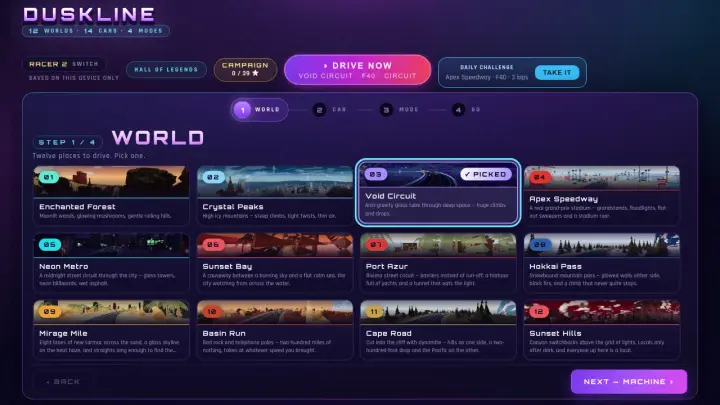Viewport: 720px width, 405px height.
Task: Take the daily challenge with Take It
Action: 557,73
